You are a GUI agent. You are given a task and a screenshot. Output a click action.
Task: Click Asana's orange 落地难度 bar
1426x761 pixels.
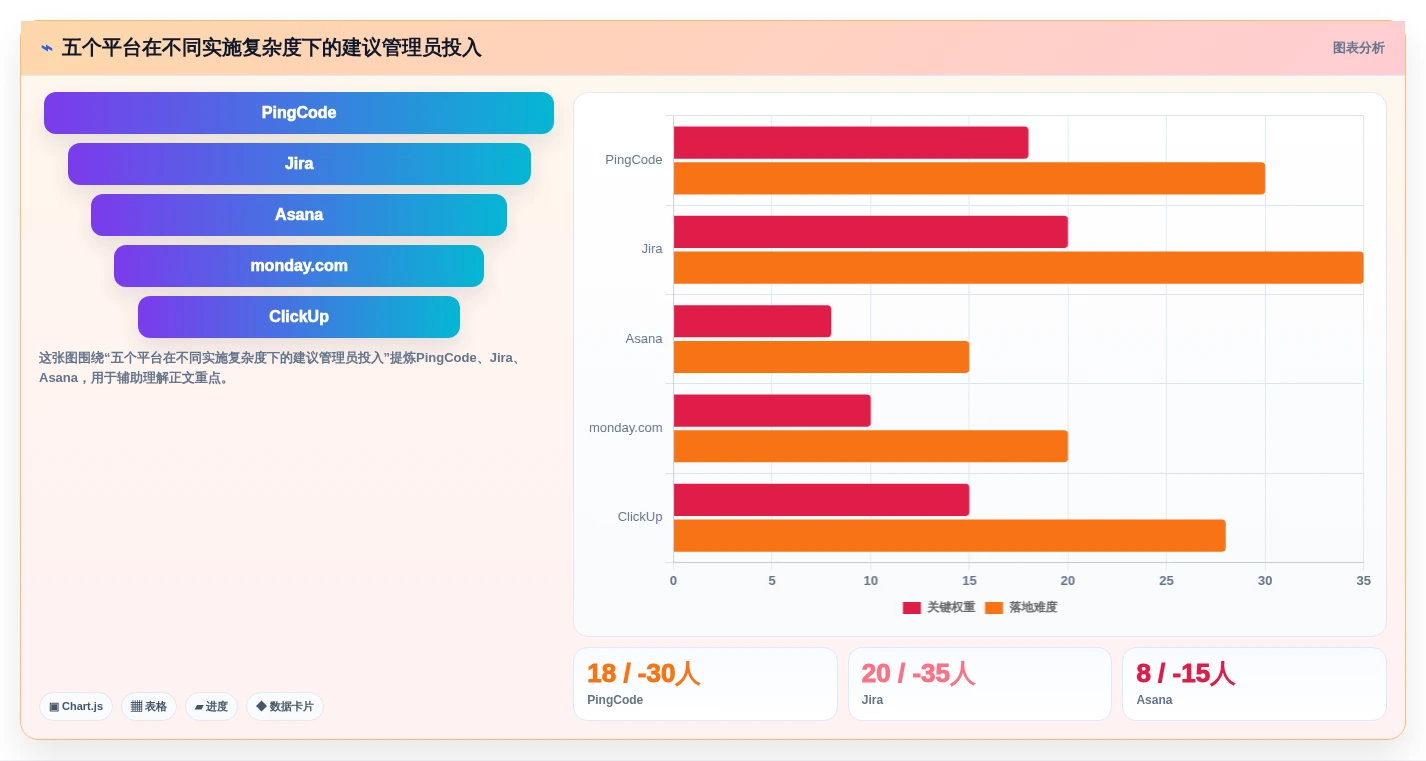coord(821,357)
